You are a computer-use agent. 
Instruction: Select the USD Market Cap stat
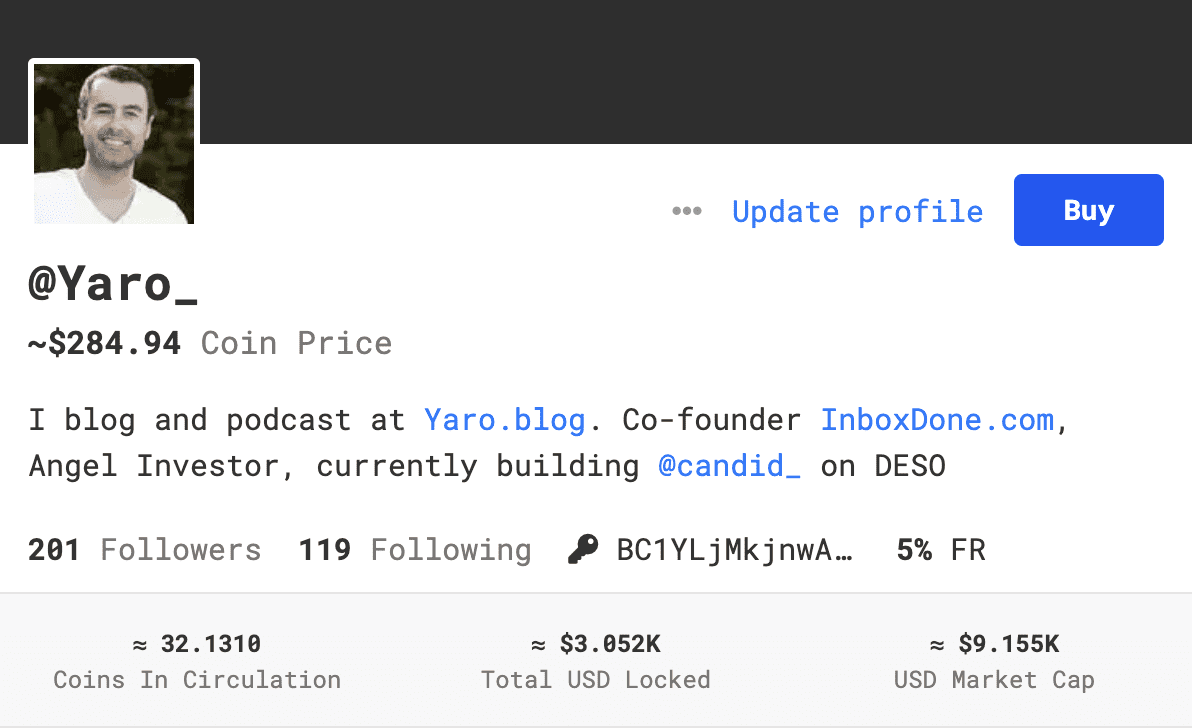pos(994,661)
